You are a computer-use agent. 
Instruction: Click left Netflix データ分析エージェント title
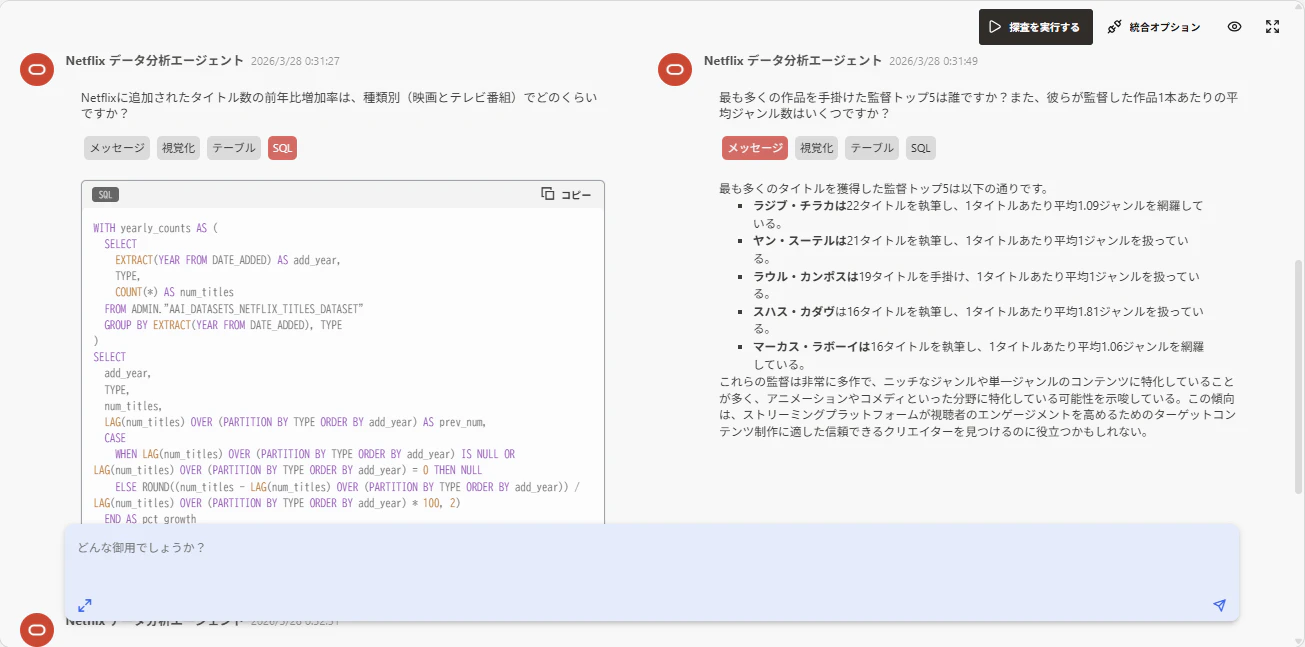[154, 60]
